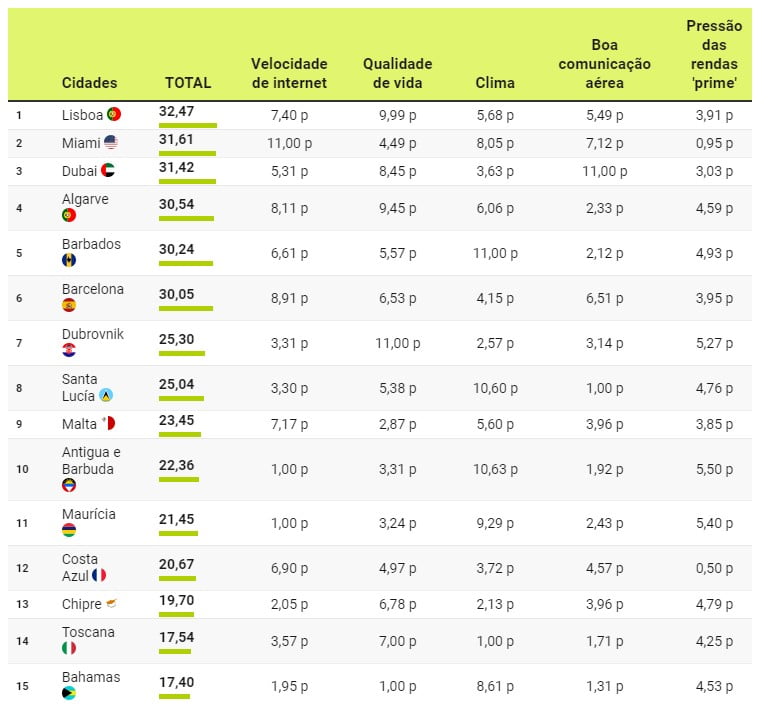Screen dimensions: 772x718
Task: Click Lisboa's green total score bar
Action: [x=187, y=125]
